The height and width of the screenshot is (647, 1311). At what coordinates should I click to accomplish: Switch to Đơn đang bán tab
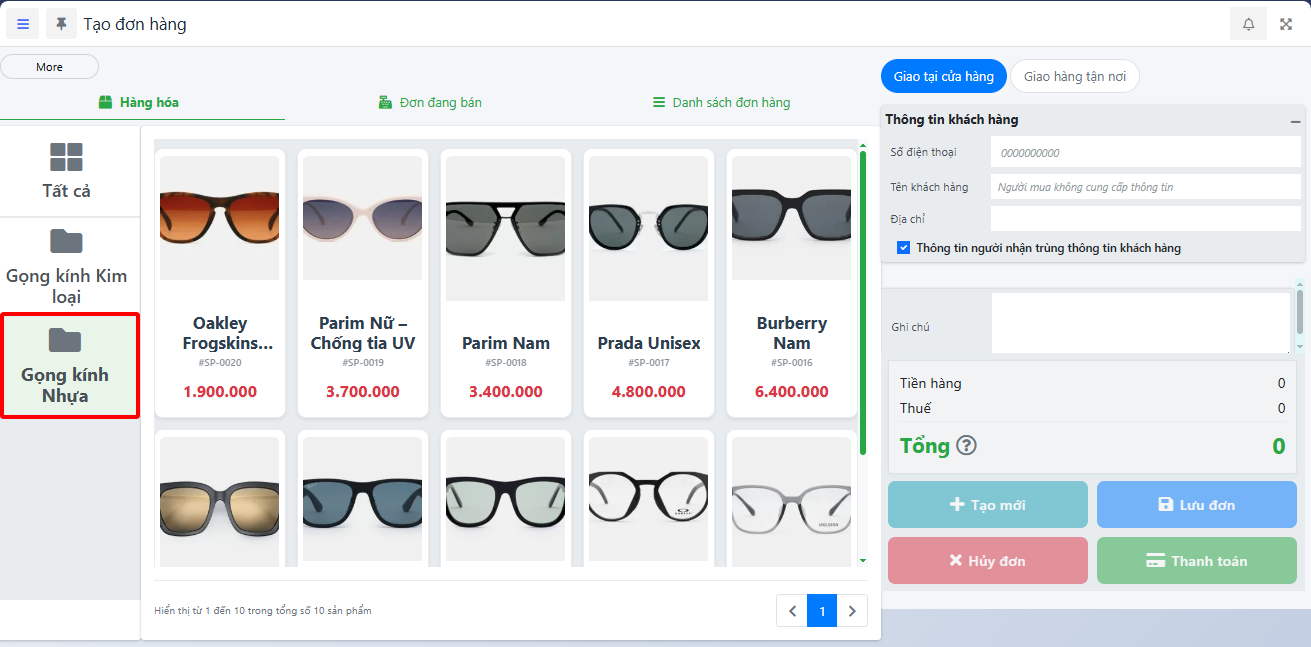click(430, 103)
